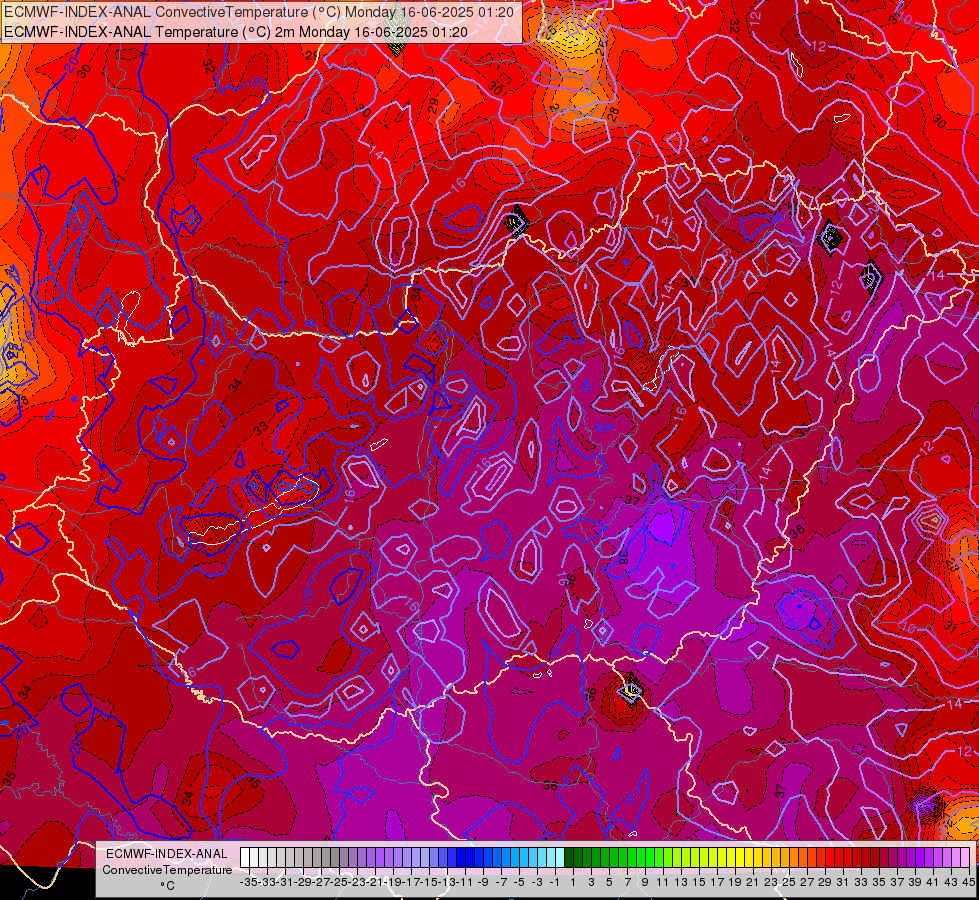The height and width of the screenshot is (900, 979).
Task: Click the legend's ECMWF-INDEX-ANAL heading
Action: tap(166, 853)
